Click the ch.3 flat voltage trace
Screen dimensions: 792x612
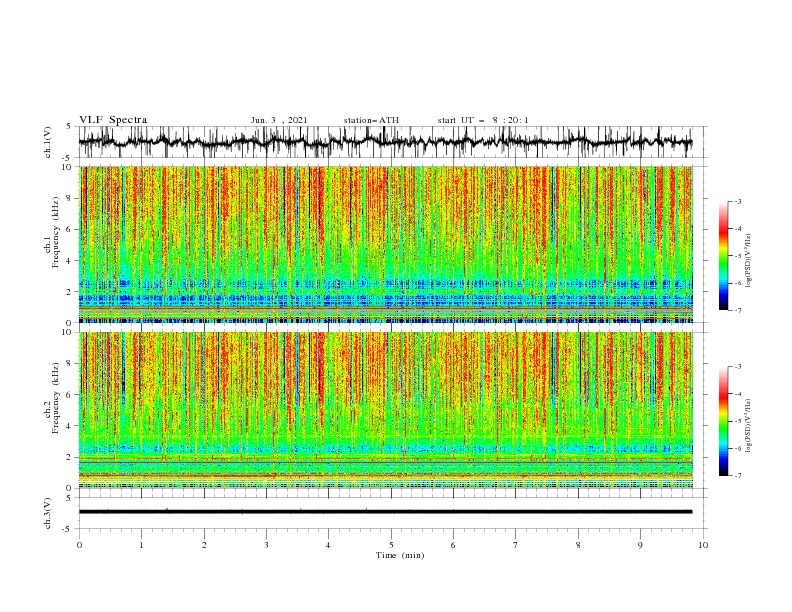pos(386,512)
